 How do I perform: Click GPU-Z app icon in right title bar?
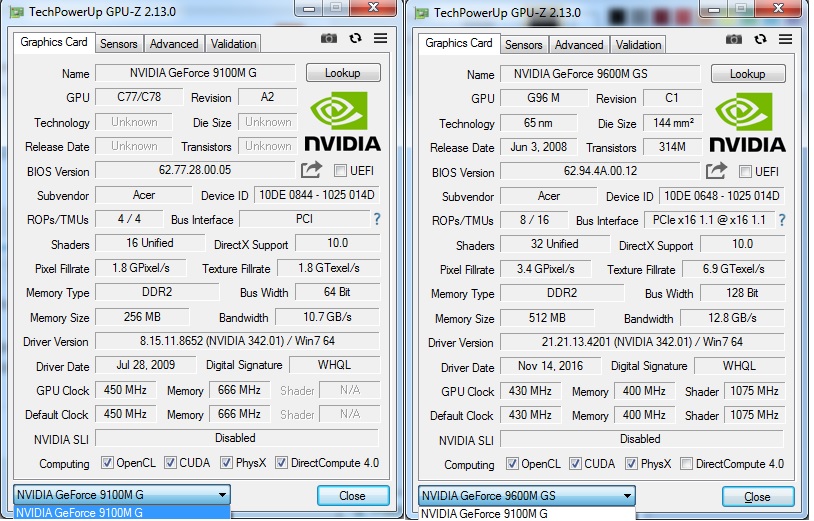coord(422,13)
